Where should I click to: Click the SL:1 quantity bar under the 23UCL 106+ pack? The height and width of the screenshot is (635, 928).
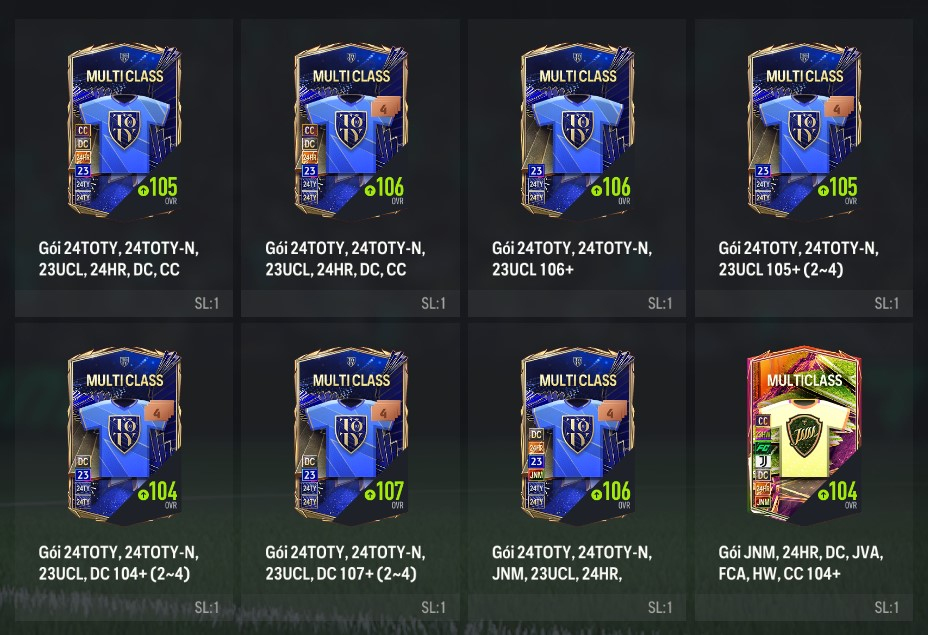pos(577,303)
